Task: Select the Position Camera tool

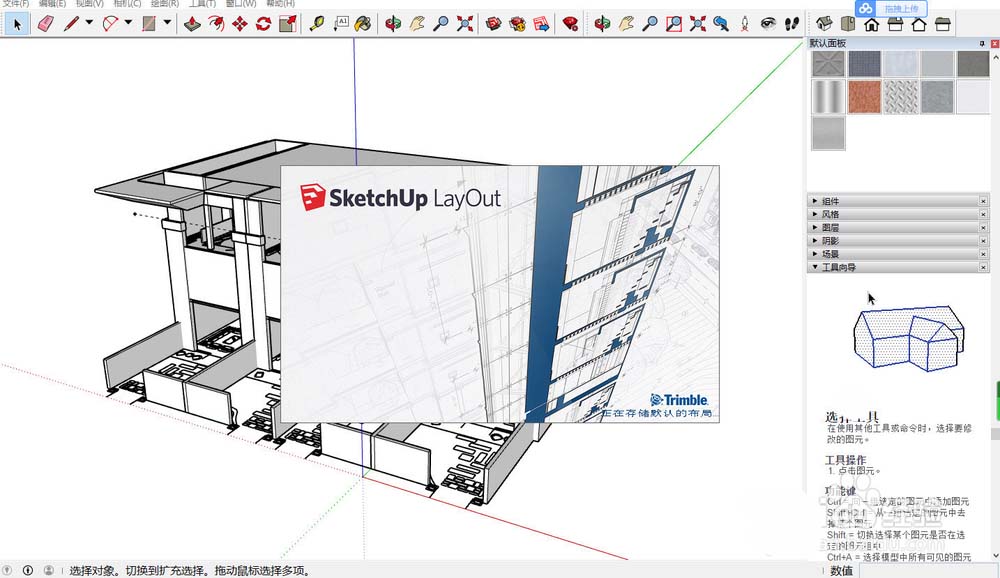Action: pos(744,24)
